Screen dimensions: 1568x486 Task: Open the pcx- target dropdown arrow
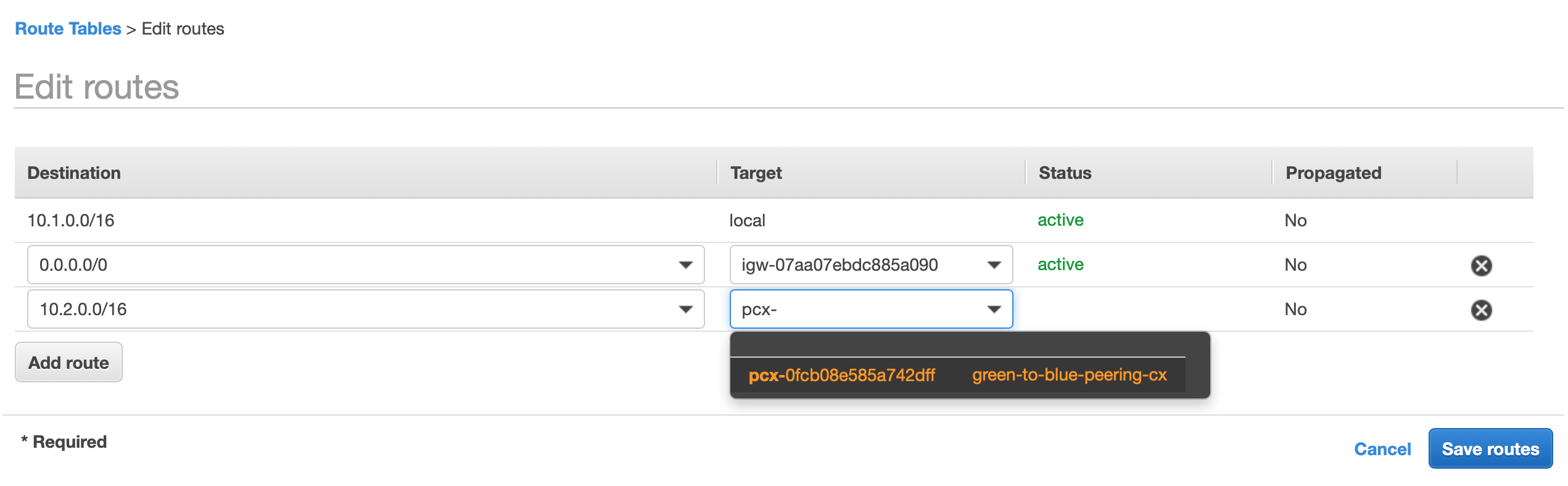[994, 310]
